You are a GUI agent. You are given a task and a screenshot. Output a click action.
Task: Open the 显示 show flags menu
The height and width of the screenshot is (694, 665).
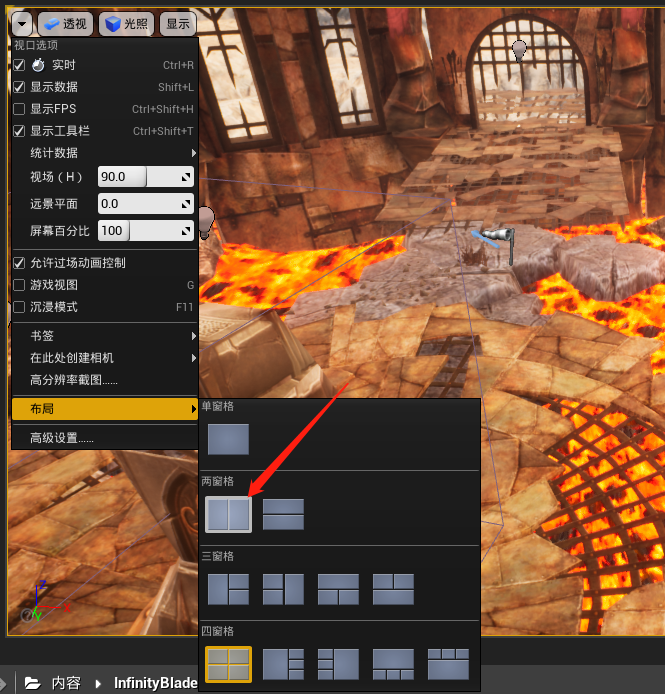click(x=178, y=23)
